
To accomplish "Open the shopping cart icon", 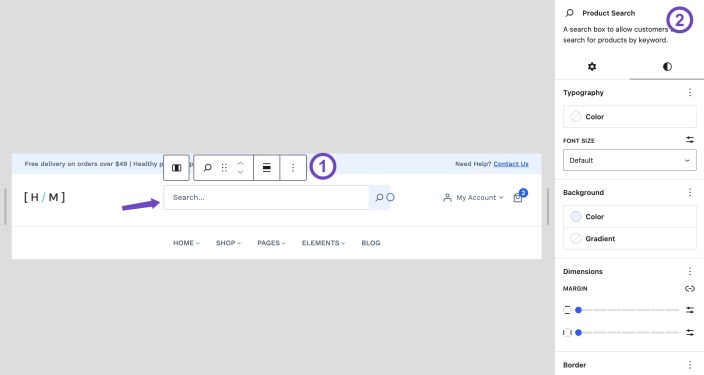I will [518, 198].
